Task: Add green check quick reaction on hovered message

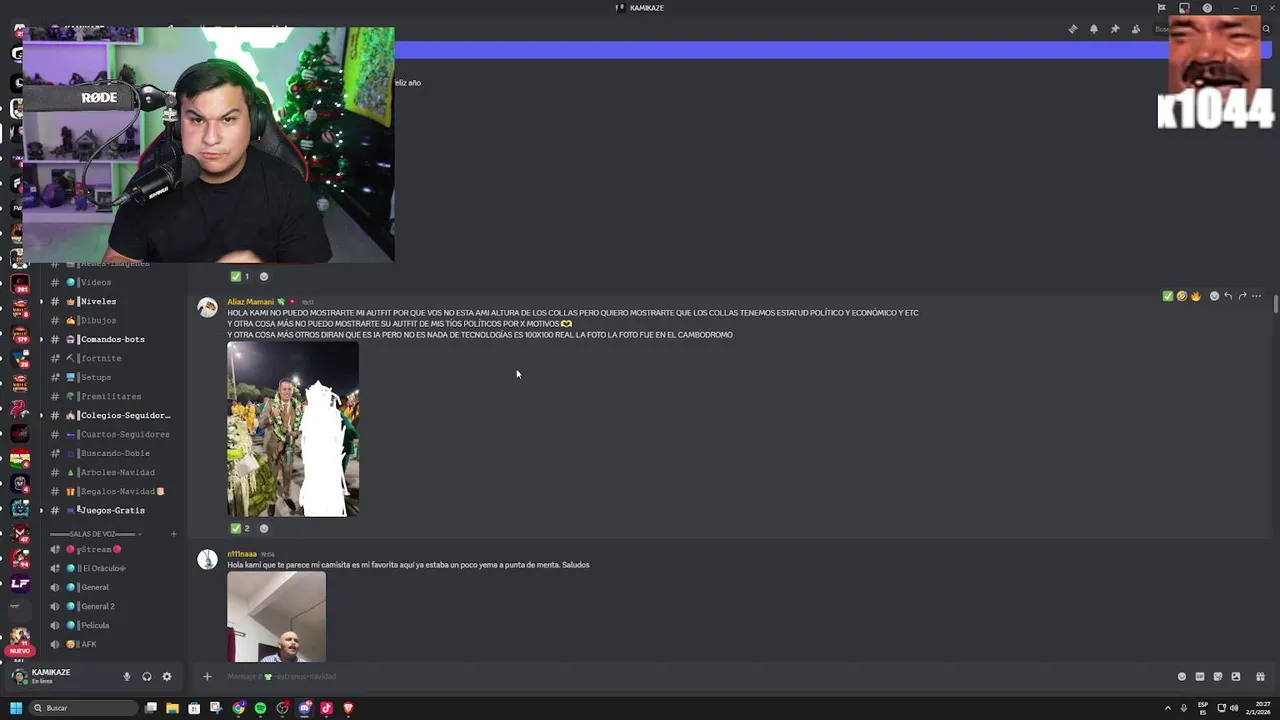Action: pos(1168,296)
